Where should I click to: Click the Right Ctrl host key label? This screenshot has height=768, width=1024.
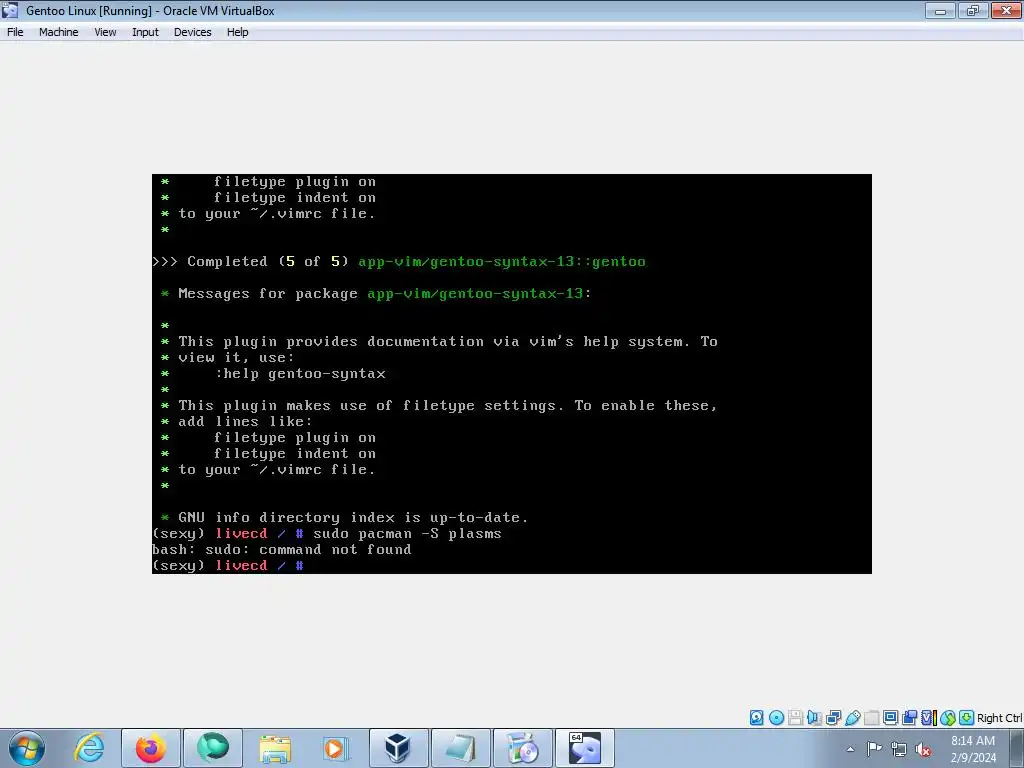coord(999,718)
